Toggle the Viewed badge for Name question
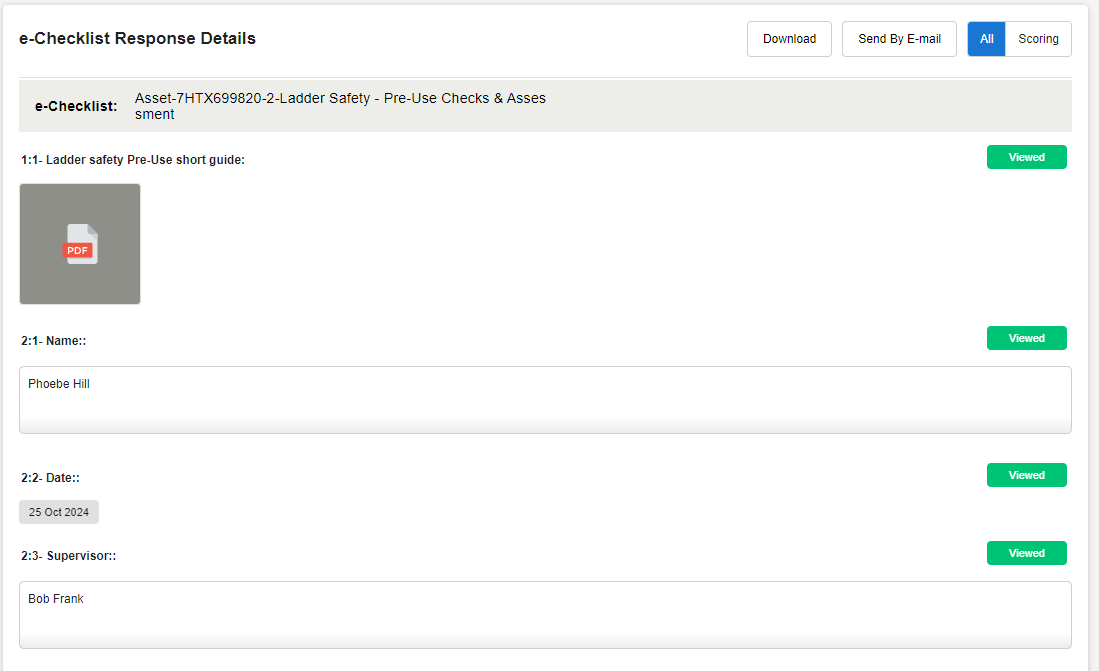The width and height of the screenshot is (1099, 671). (x=1026, y=338)
